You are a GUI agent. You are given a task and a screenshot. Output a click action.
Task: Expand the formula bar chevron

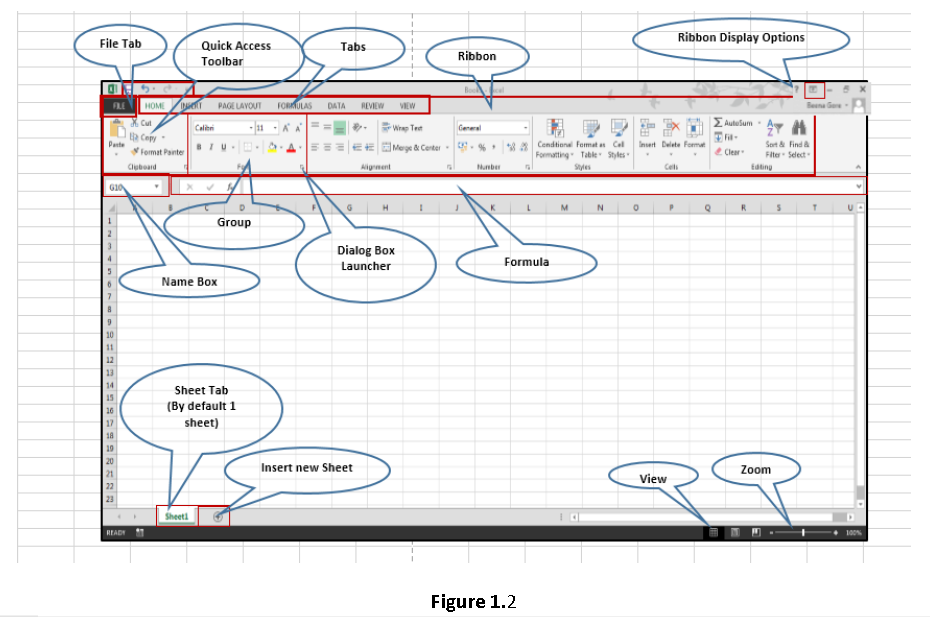pyautogui.click(x=859, y=186)
